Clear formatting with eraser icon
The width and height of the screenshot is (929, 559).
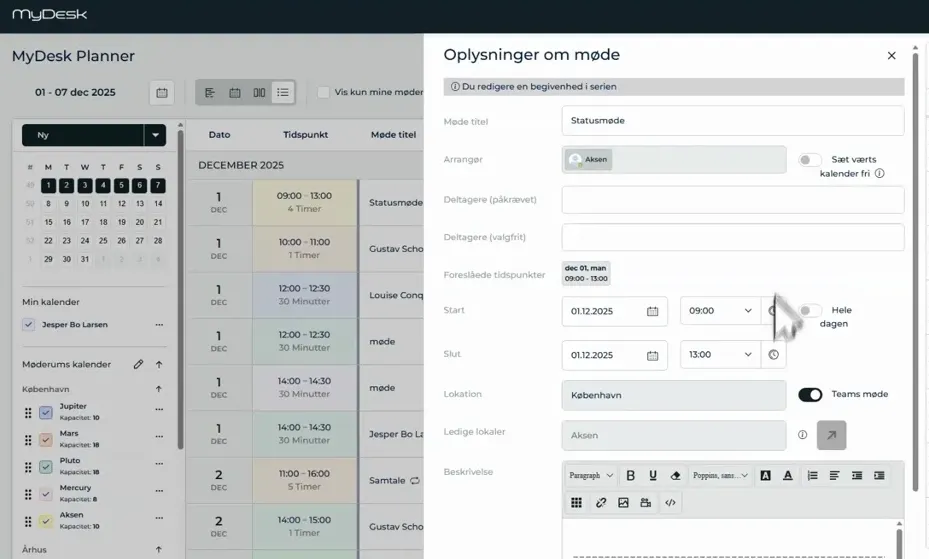pos(675,476)
